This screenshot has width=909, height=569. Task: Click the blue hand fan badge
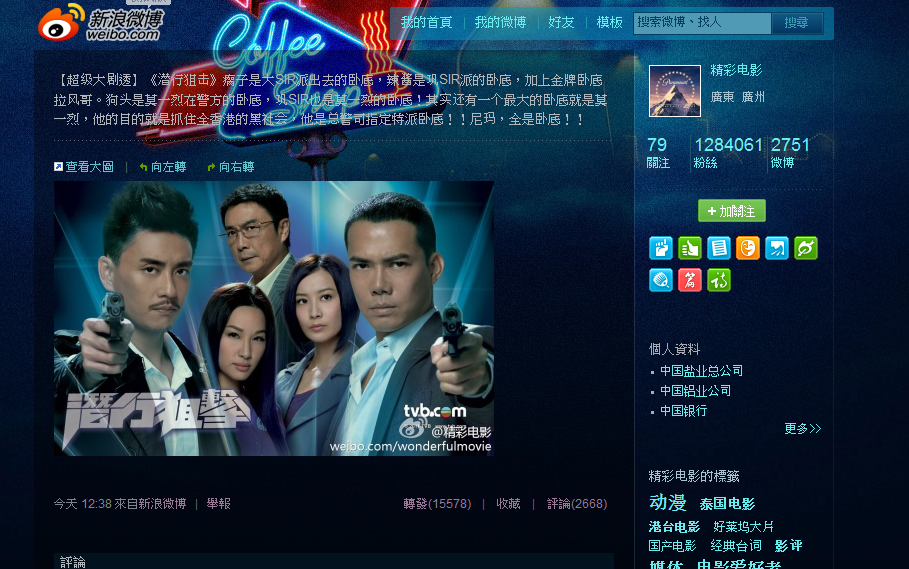click(x=660, y=280)
